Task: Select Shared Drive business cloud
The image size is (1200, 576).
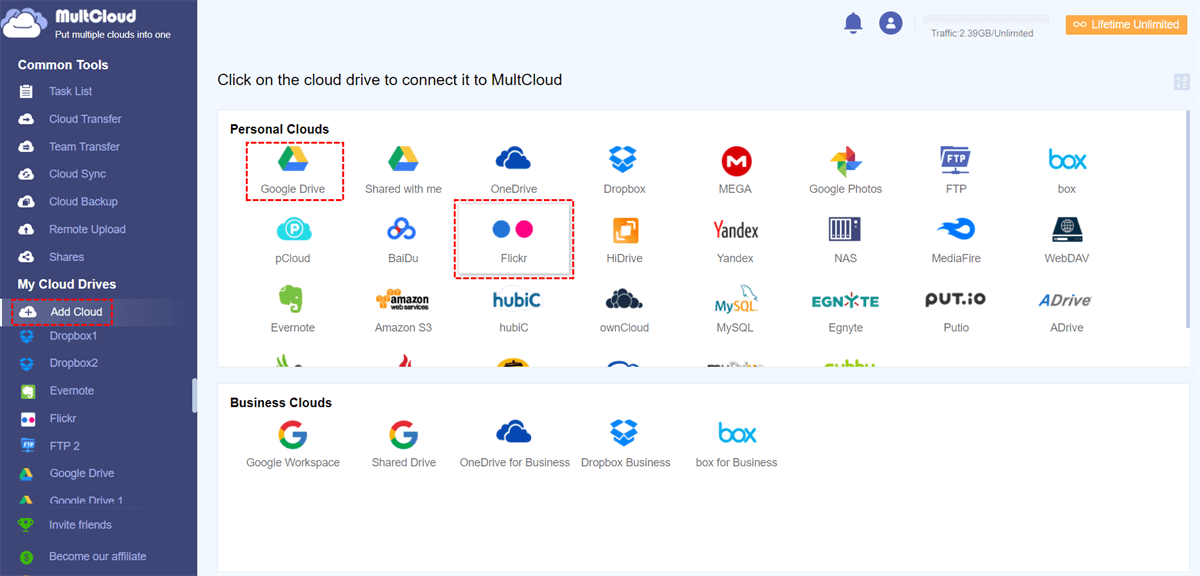Action: pos(403,444)
